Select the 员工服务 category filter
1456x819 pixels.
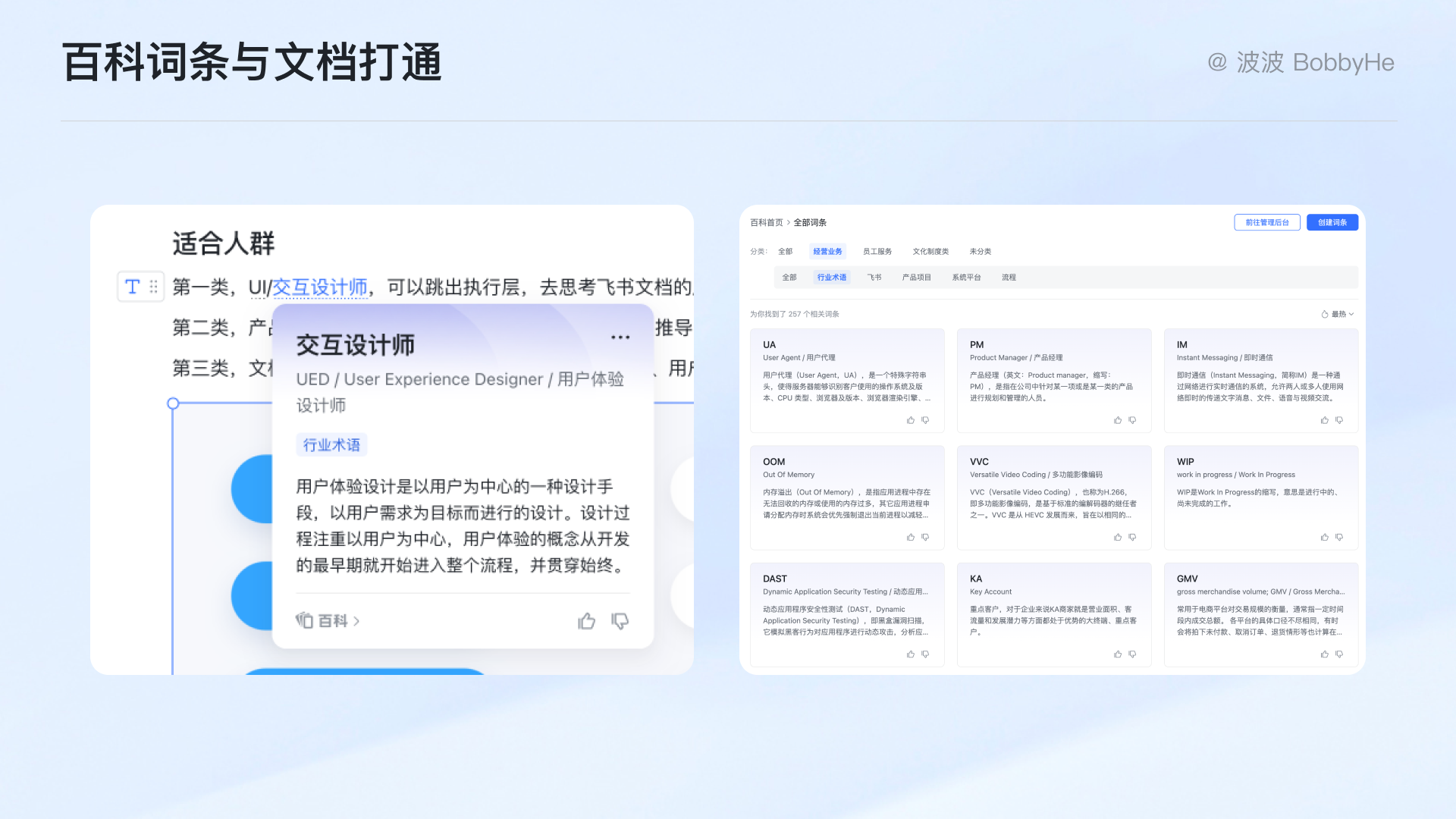877,252
